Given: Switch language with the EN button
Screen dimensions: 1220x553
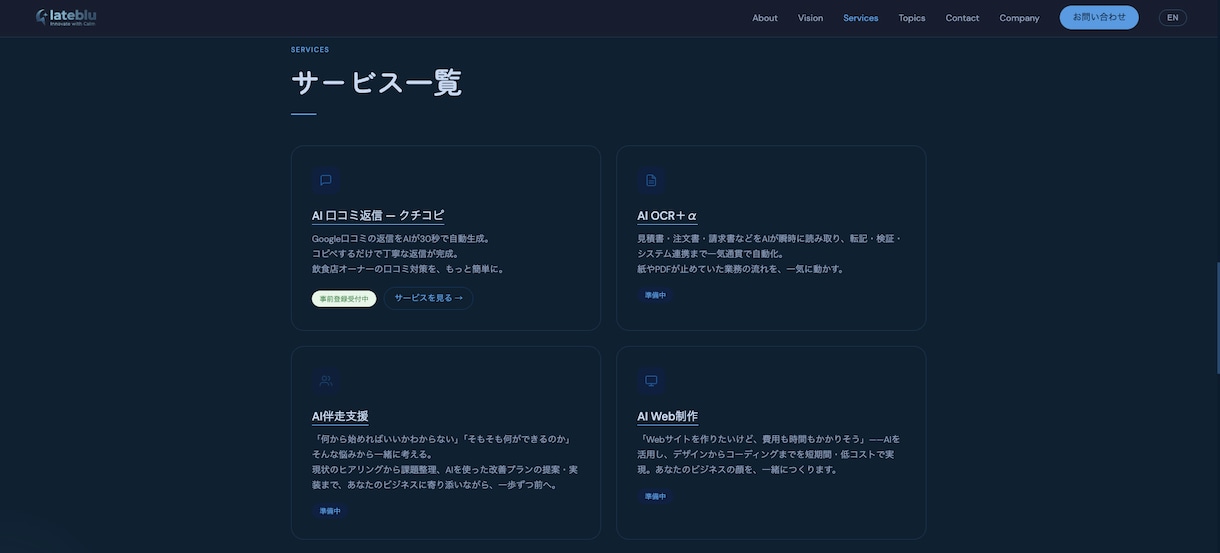Looking at the screenshot, I should pyautogui.click(x=1173, y=17).
